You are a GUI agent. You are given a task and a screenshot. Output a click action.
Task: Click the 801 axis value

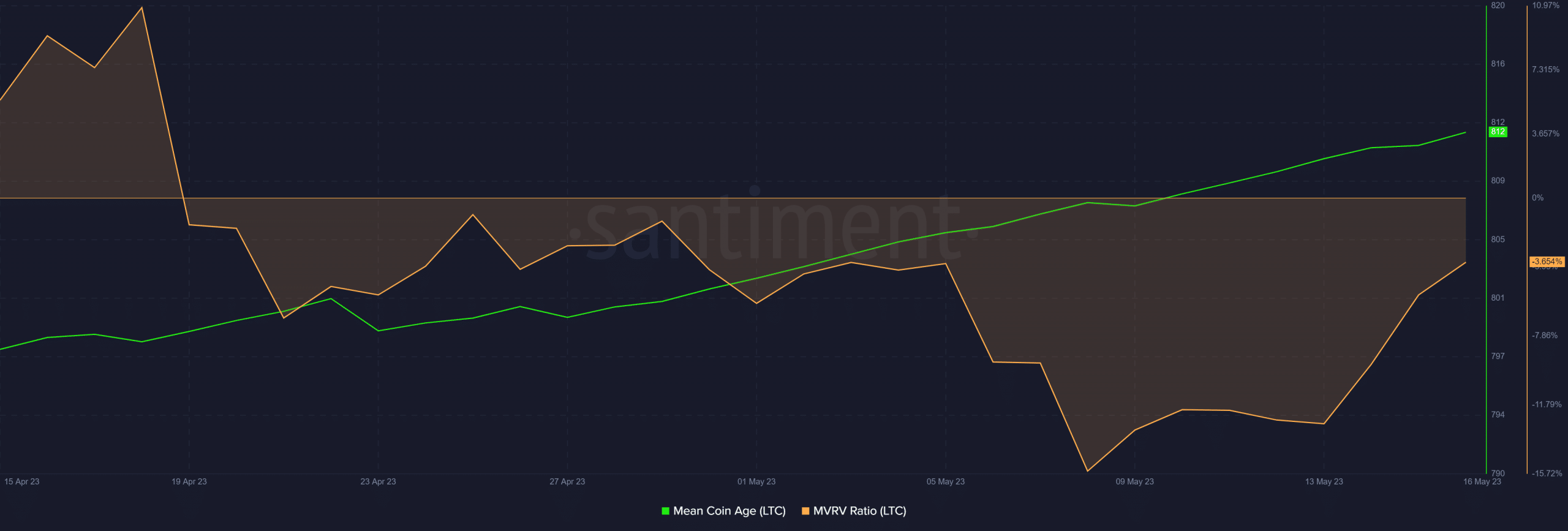point(1498,298)
